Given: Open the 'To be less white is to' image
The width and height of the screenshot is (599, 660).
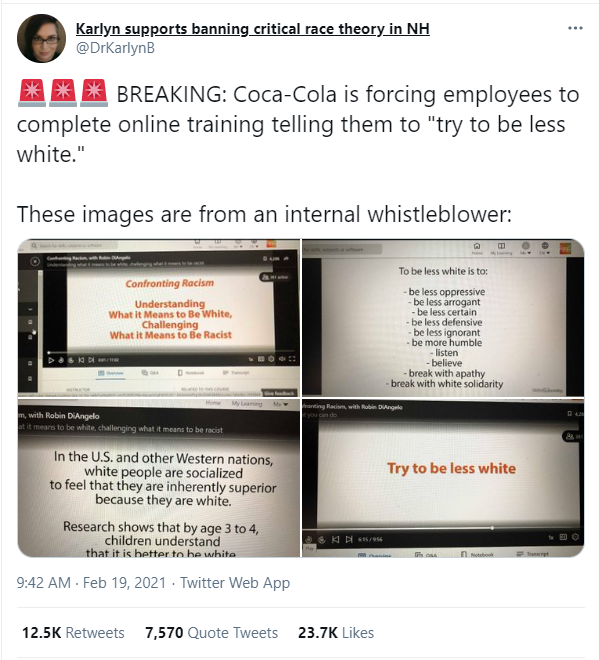Looking at the screenshot, I should (x=443, y=318).
